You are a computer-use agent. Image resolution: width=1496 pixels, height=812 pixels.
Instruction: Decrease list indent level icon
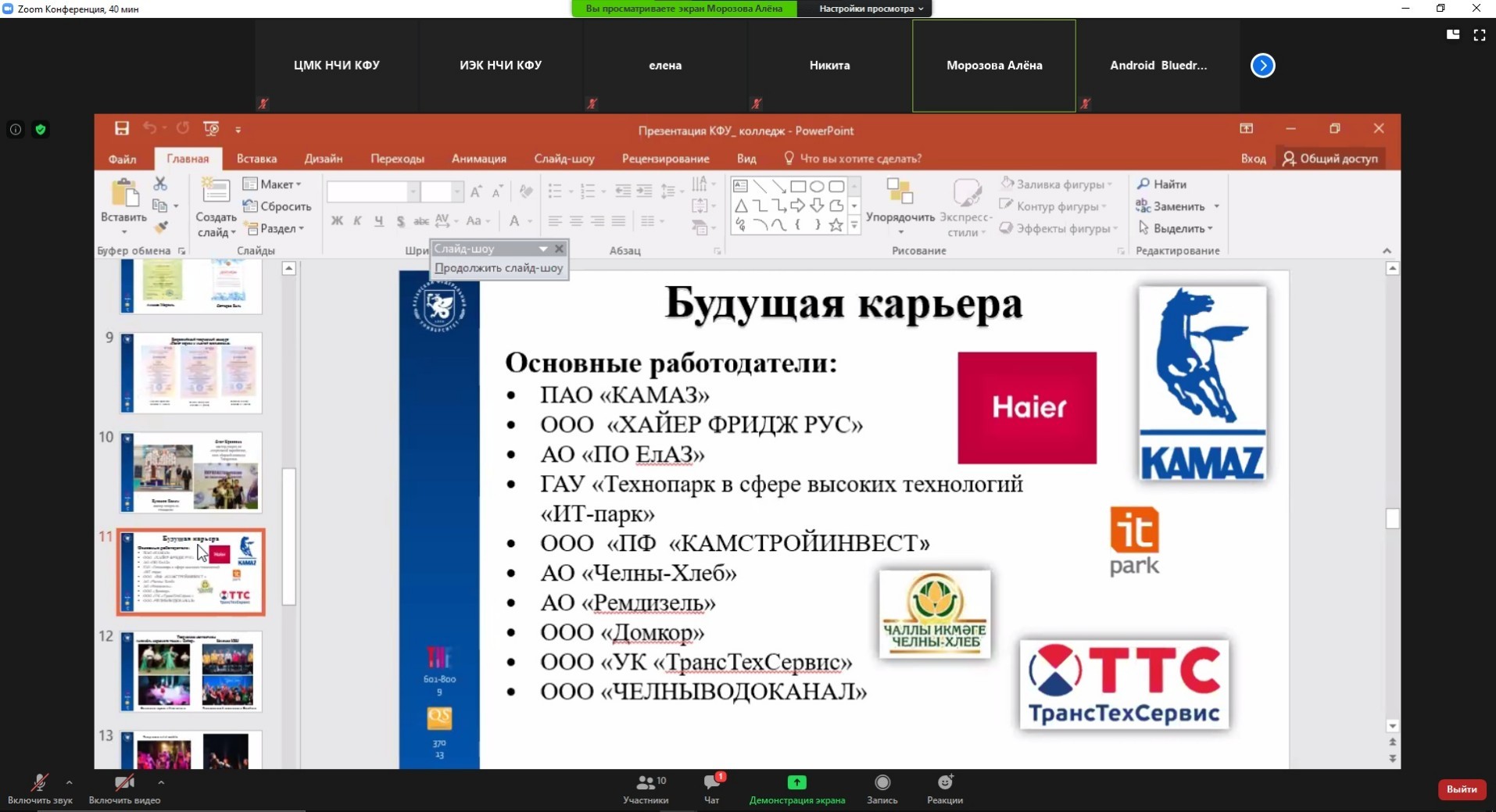tap(623, 191)
